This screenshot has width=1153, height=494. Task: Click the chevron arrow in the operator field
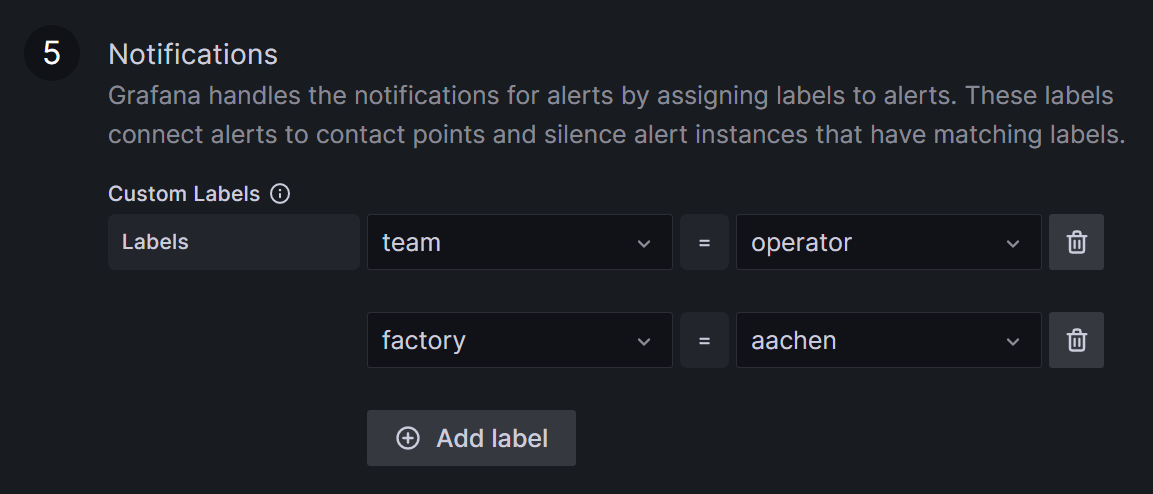pyautogui.click(x=1013, y=243)
